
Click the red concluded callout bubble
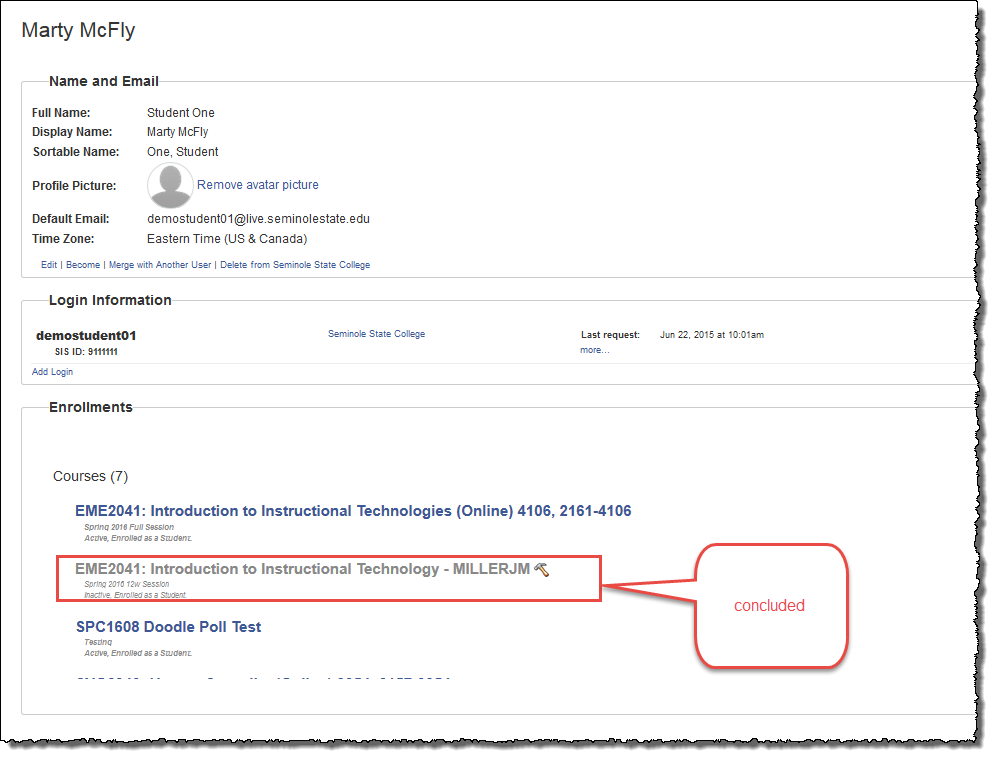pyautogui.click(x=770, y=605)
